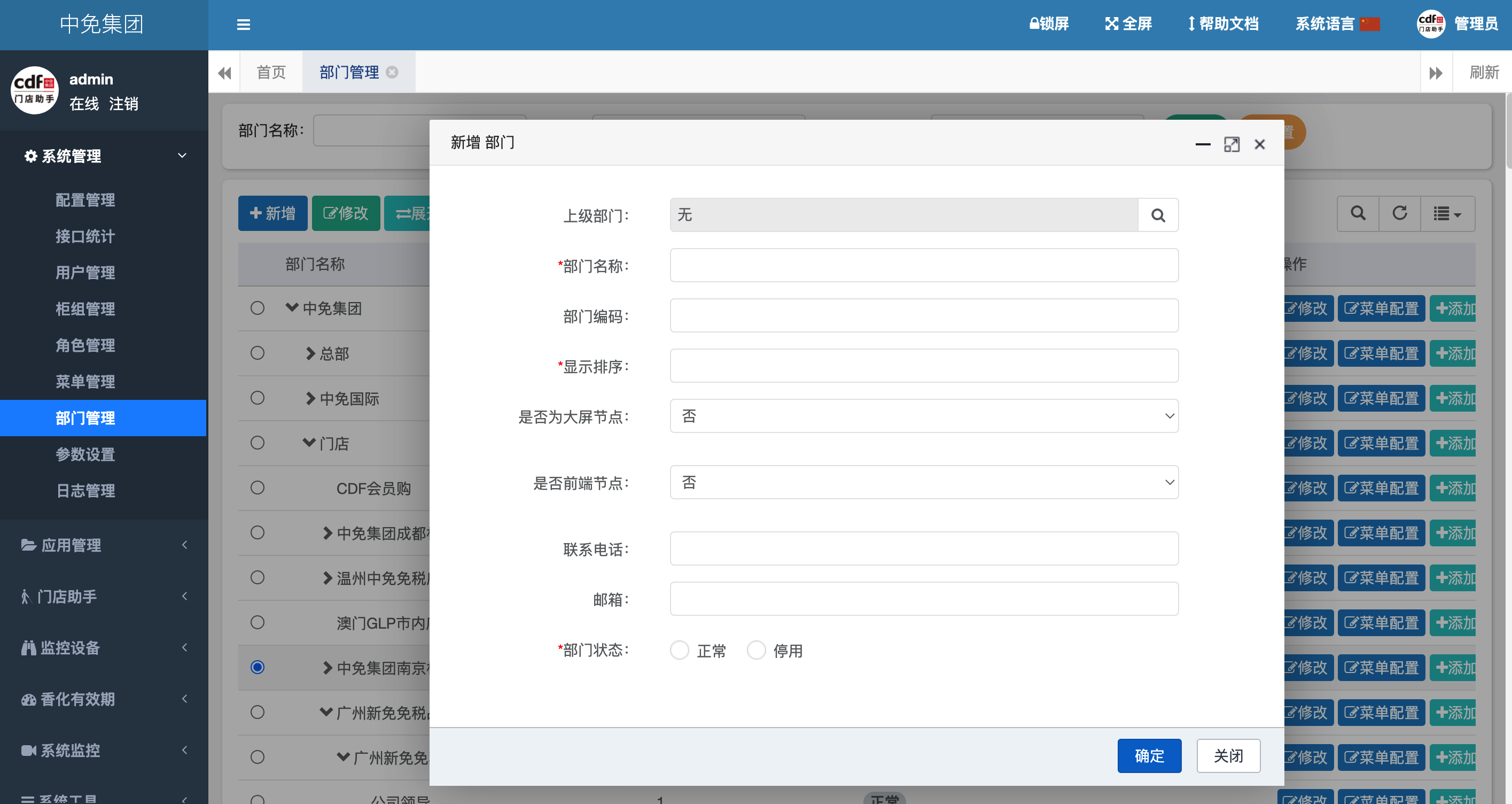The image size is (1512, 804).
Task: Select the radio button for 中免集团 row
Action: [257, 308]
